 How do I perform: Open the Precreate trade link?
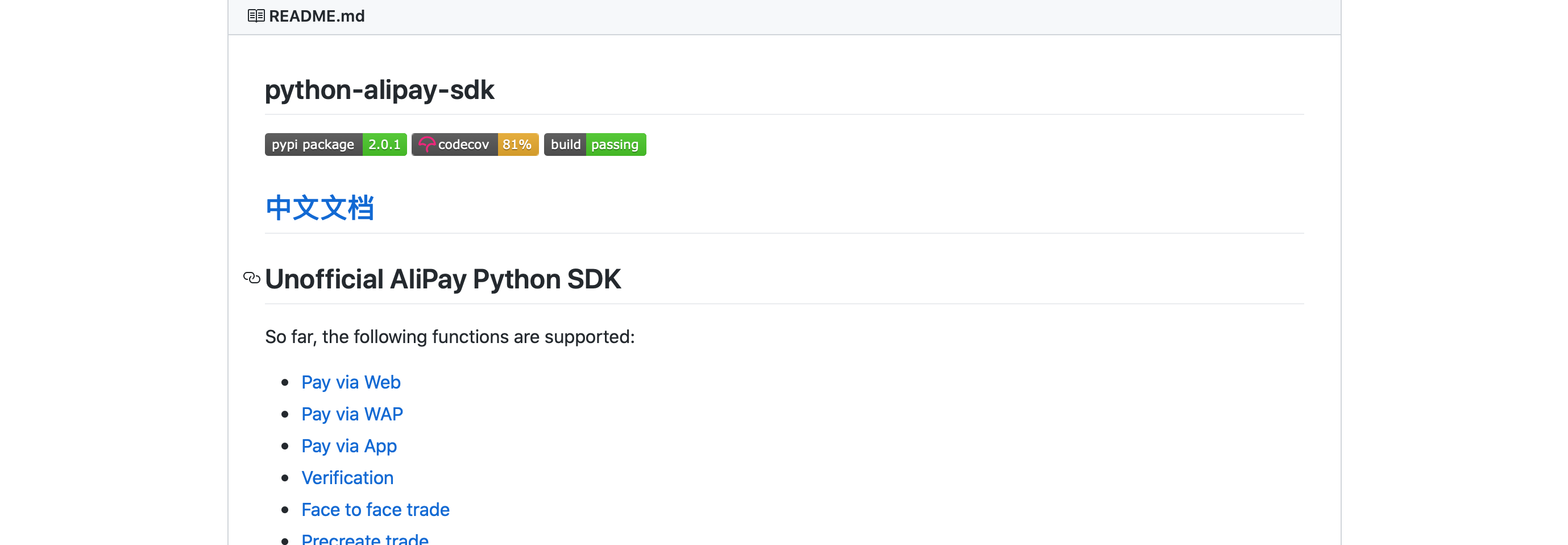pos(364,539)
